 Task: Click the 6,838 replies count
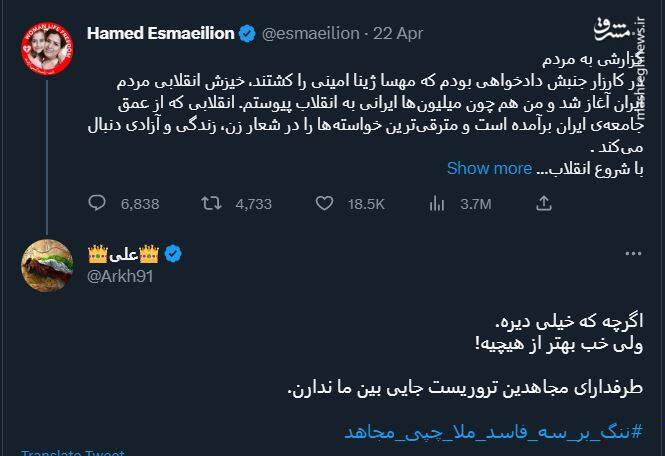140,203
